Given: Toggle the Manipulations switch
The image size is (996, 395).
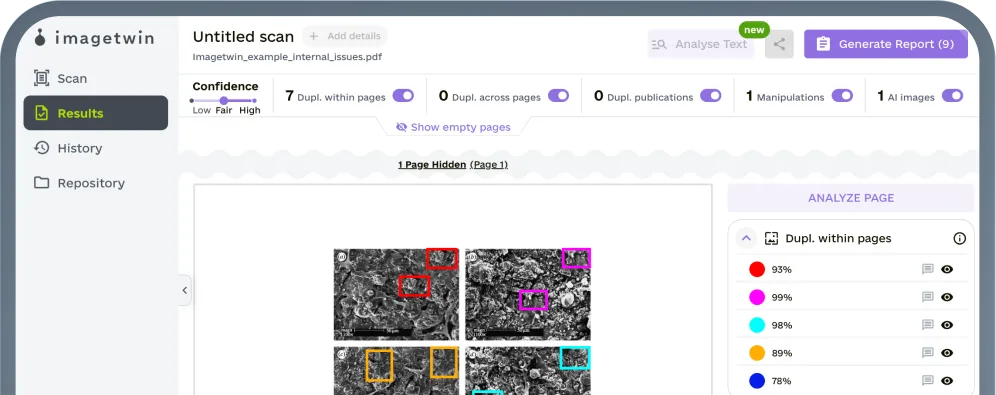Looking at the screenshot, I should (x=842, y=96).
